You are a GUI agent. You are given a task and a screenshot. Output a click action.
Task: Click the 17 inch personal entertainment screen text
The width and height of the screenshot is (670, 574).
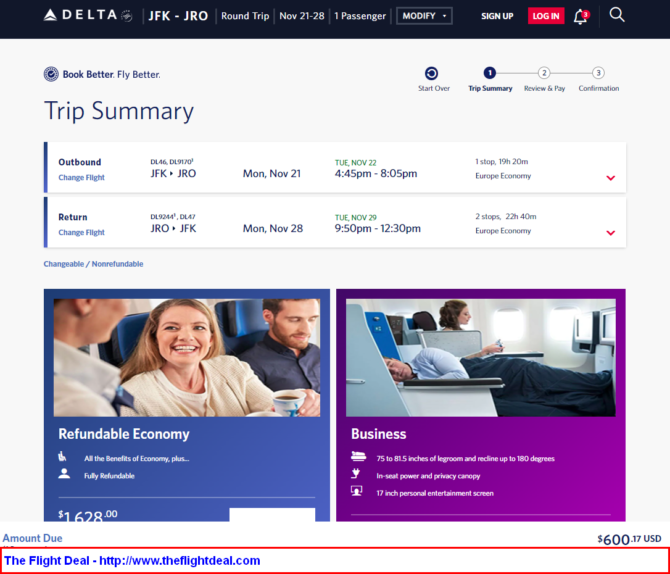click(x=435, y=493)
